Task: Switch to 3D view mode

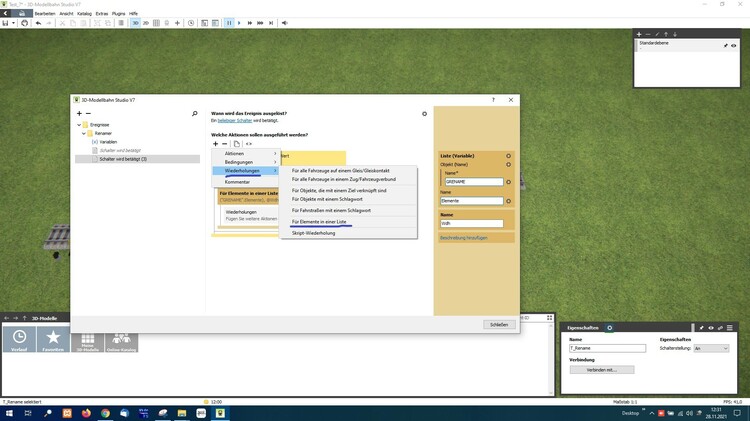Action: pos(135,23)
